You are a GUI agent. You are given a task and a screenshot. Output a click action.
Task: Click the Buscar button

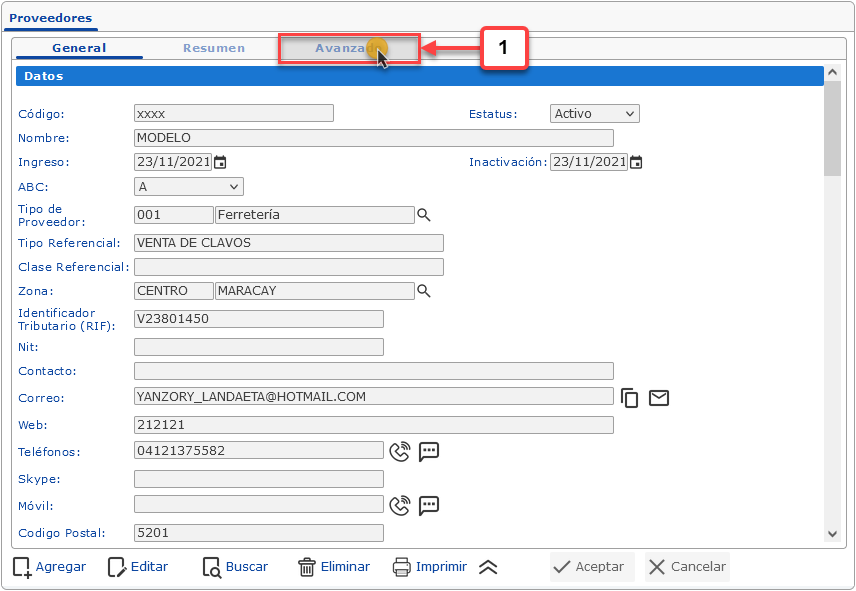tap(236, 567)
